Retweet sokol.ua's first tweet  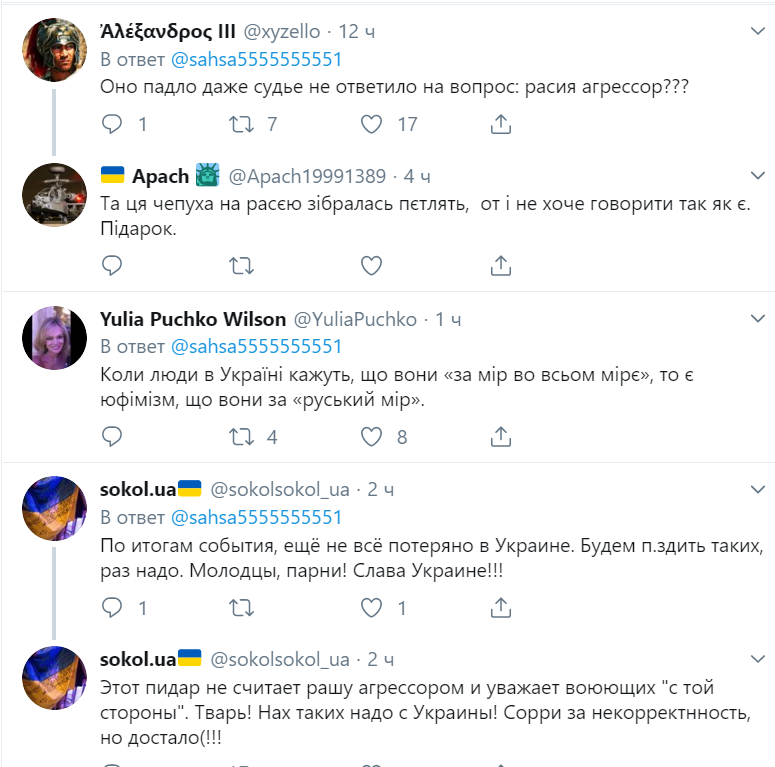242,607
